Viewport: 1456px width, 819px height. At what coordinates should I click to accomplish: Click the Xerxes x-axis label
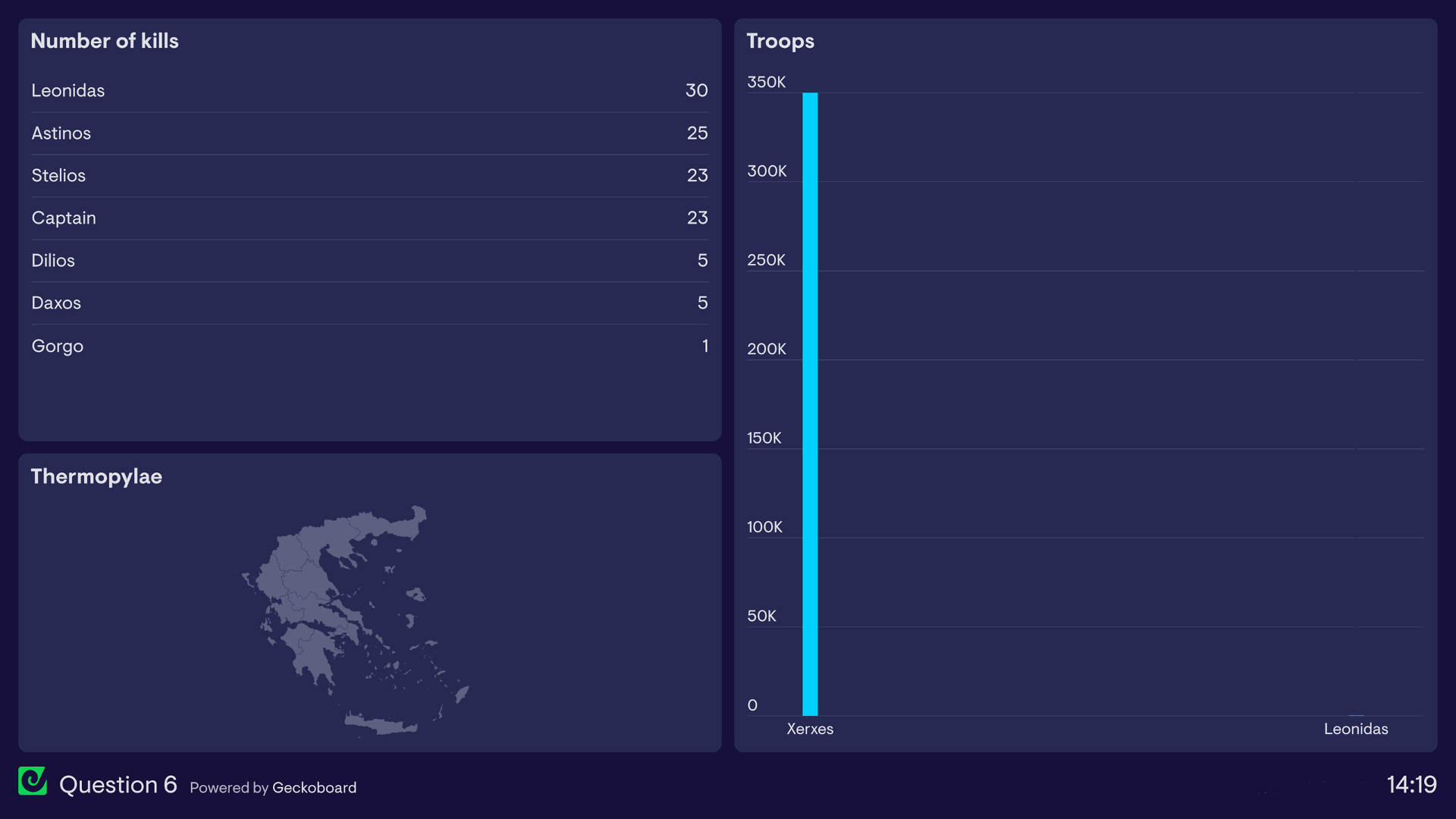810,729
